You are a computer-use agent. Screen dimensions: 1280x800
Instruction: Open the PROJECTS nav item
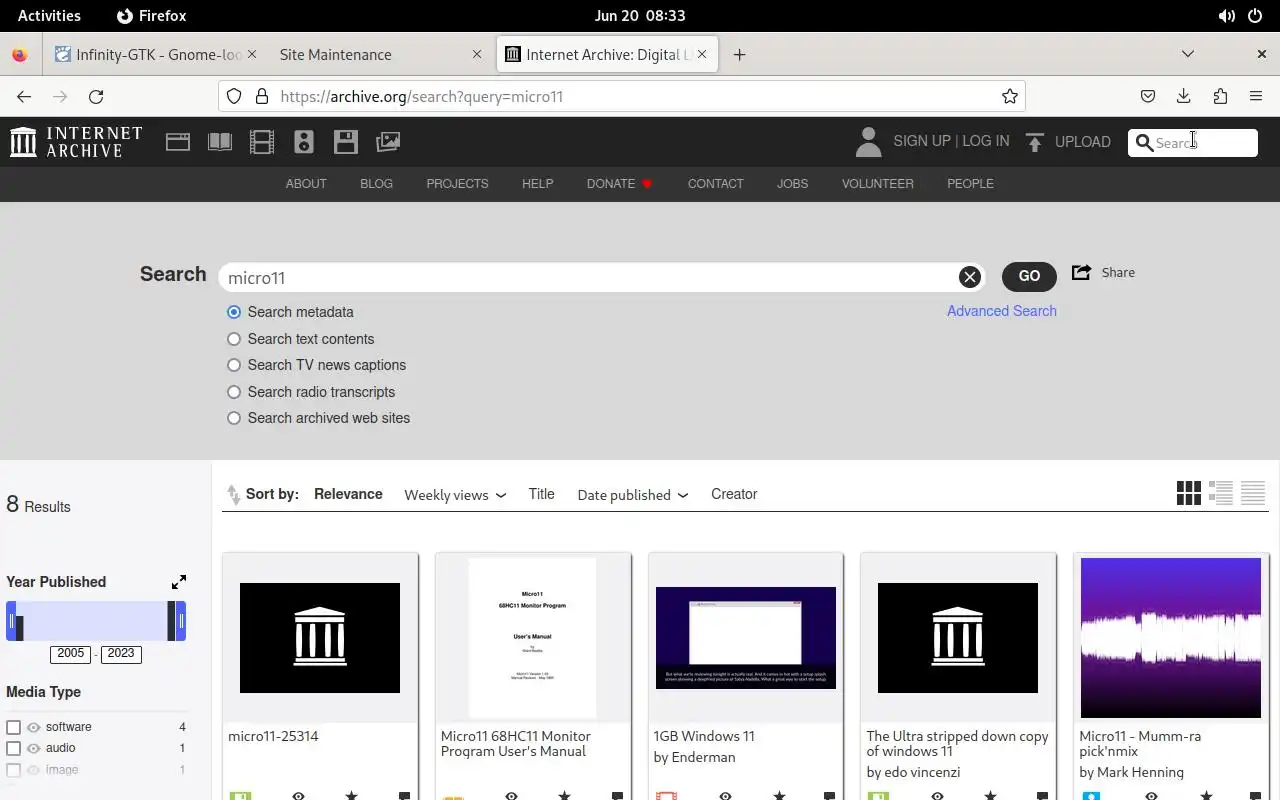point(457,184)
